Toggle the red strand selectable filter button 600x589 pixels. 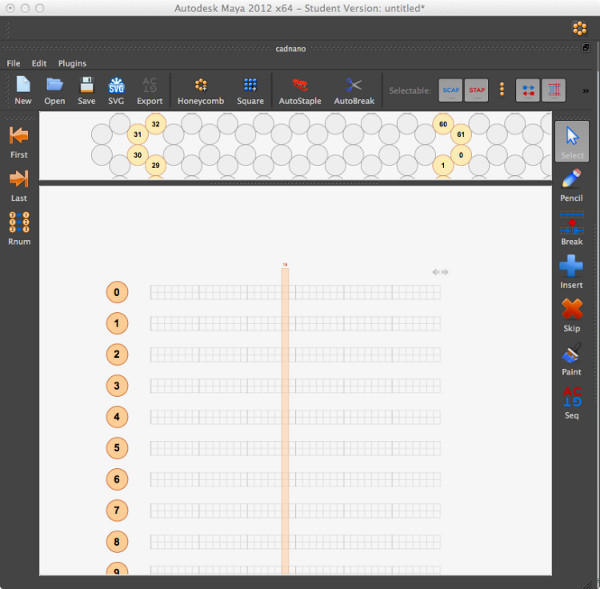pyautogui.click(x=553, y=90)
